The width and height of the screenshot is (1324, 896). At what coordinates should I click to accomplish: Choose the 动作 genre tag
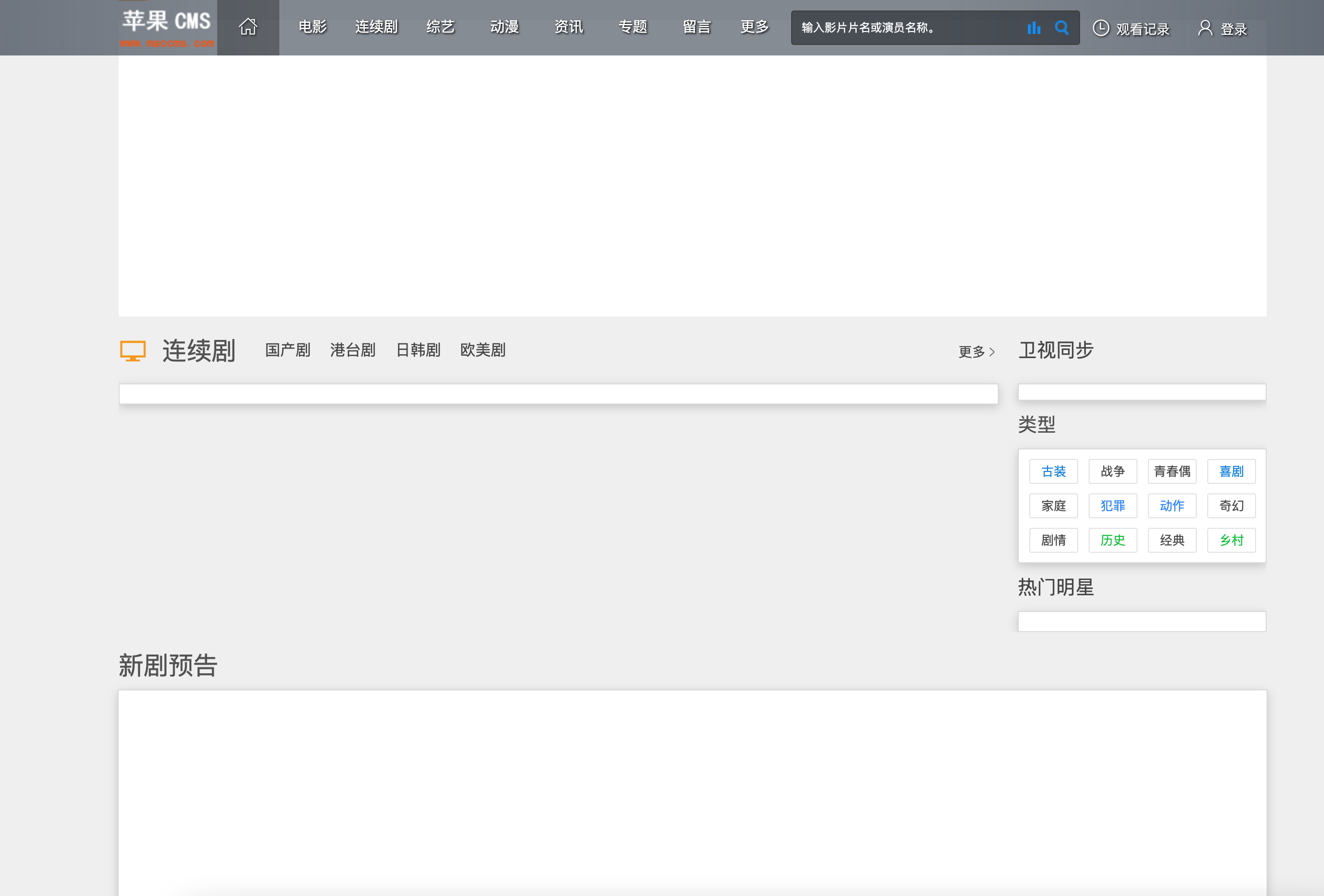click(1172, 506)
